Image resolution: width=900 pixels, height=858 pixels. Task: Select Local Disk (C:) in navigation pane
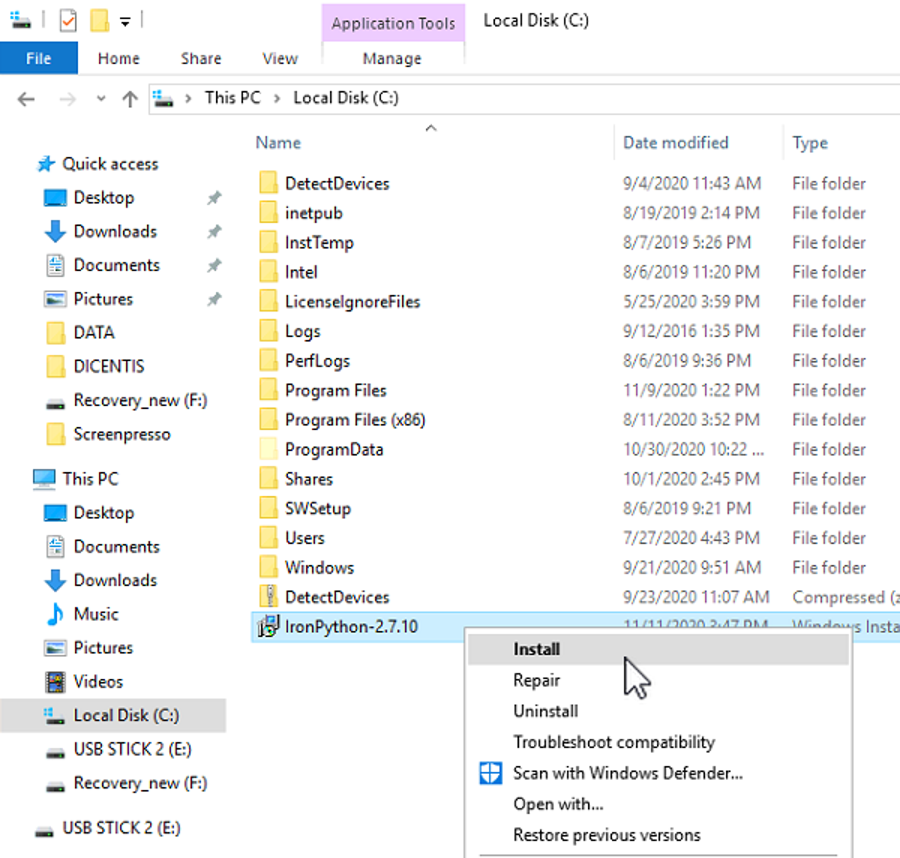tap(126, 716)
